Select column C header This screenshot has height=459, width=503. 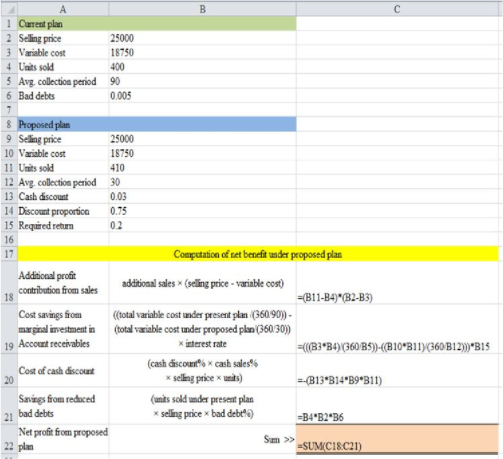coord(397,9)
